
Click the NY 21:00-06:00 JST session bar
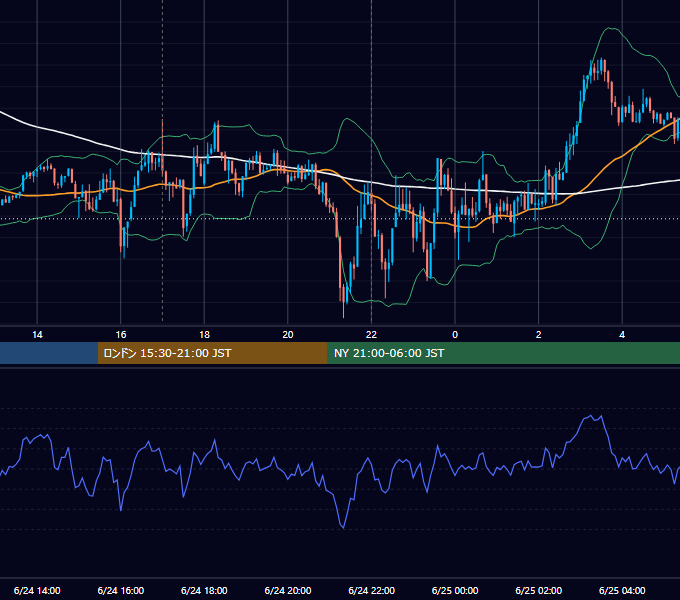click(x=503, y=353)
